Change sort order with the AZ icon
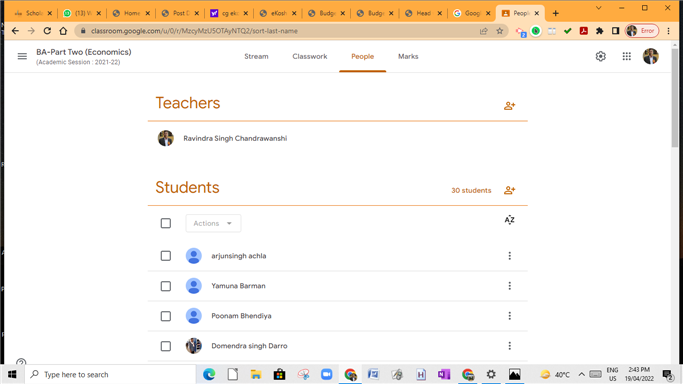Screen dimensions: 683x384 (509, 220)
